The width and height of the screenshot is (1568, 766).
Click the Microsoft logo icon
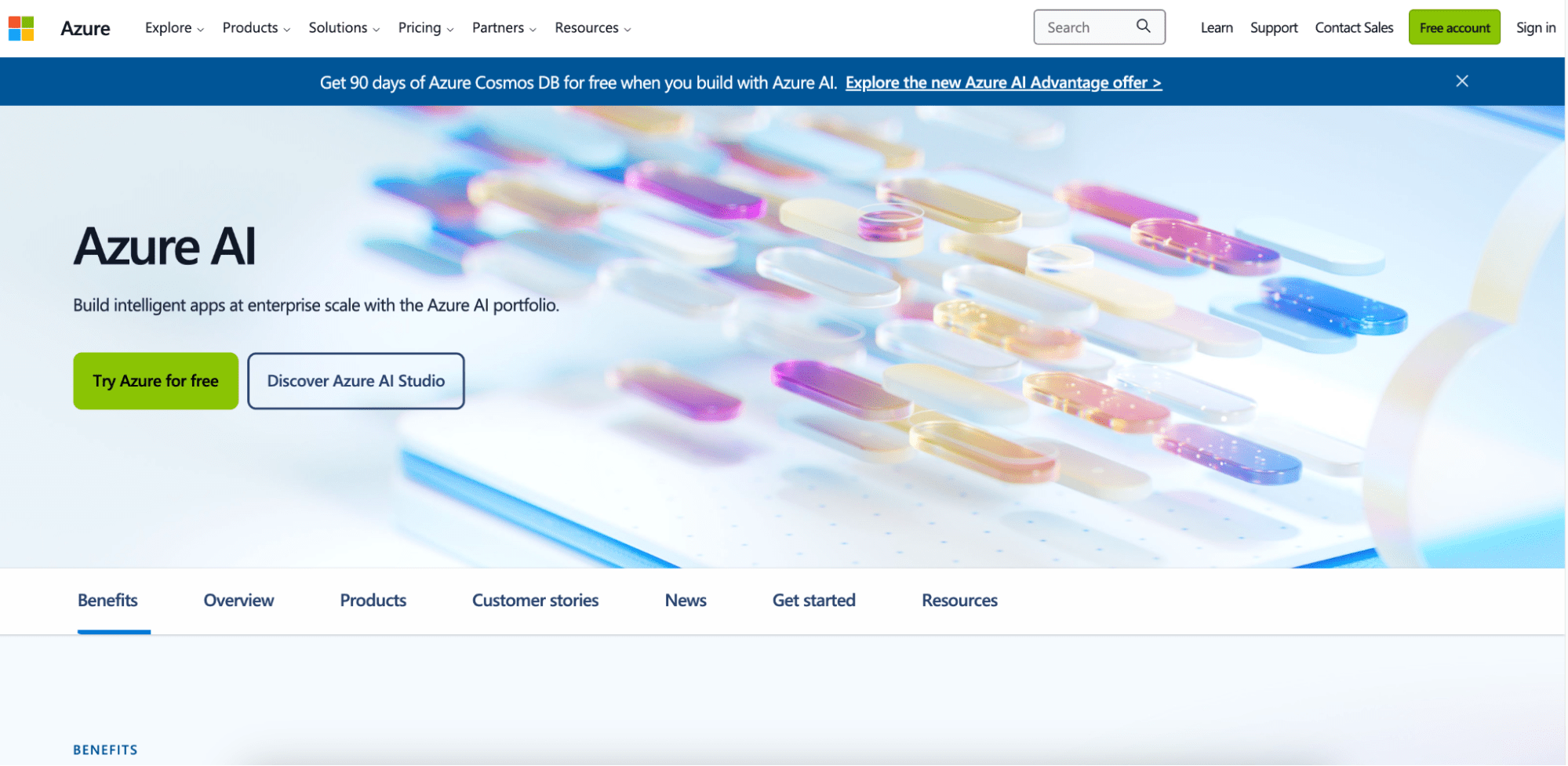[x=21, y=28]
